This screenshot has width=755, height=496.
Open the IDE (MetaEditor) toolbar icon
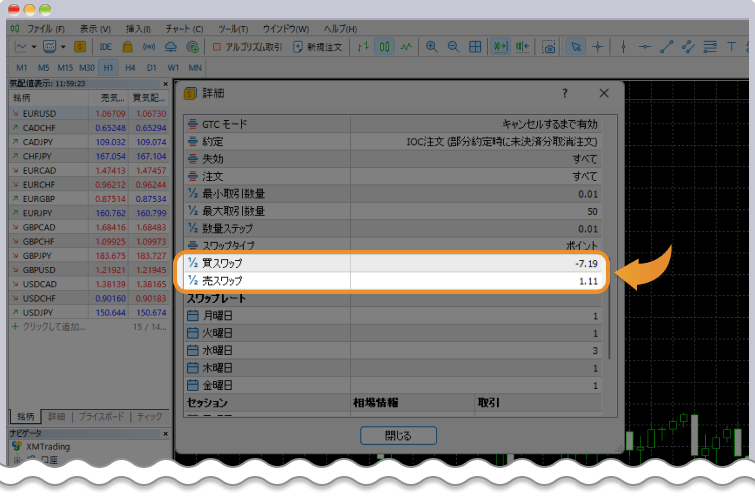tap(105, 47)
